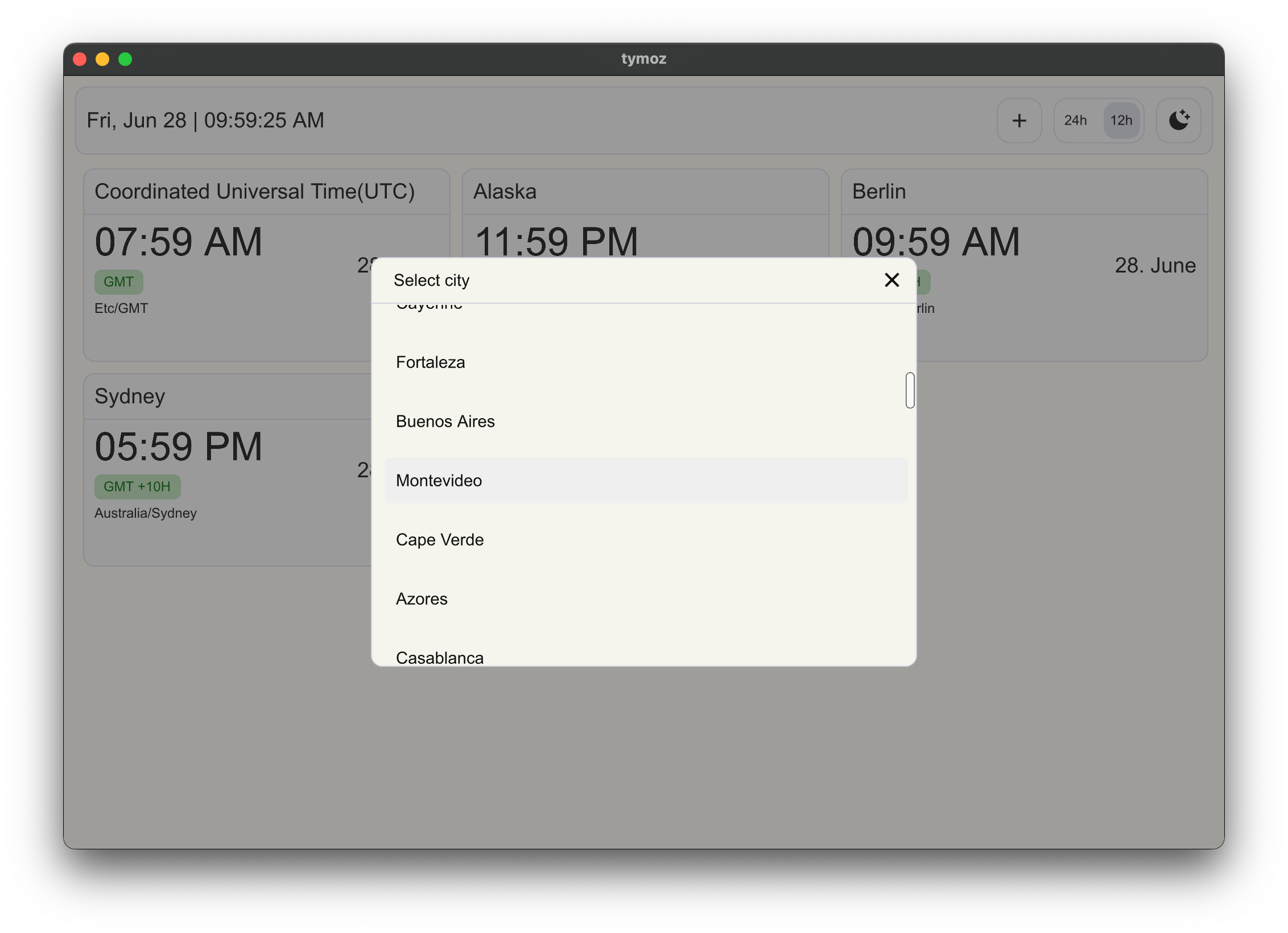The width and height of the screenshot is (1288, 933).
Task: Click the Alaska clock card title
Action: click(505, 192)
